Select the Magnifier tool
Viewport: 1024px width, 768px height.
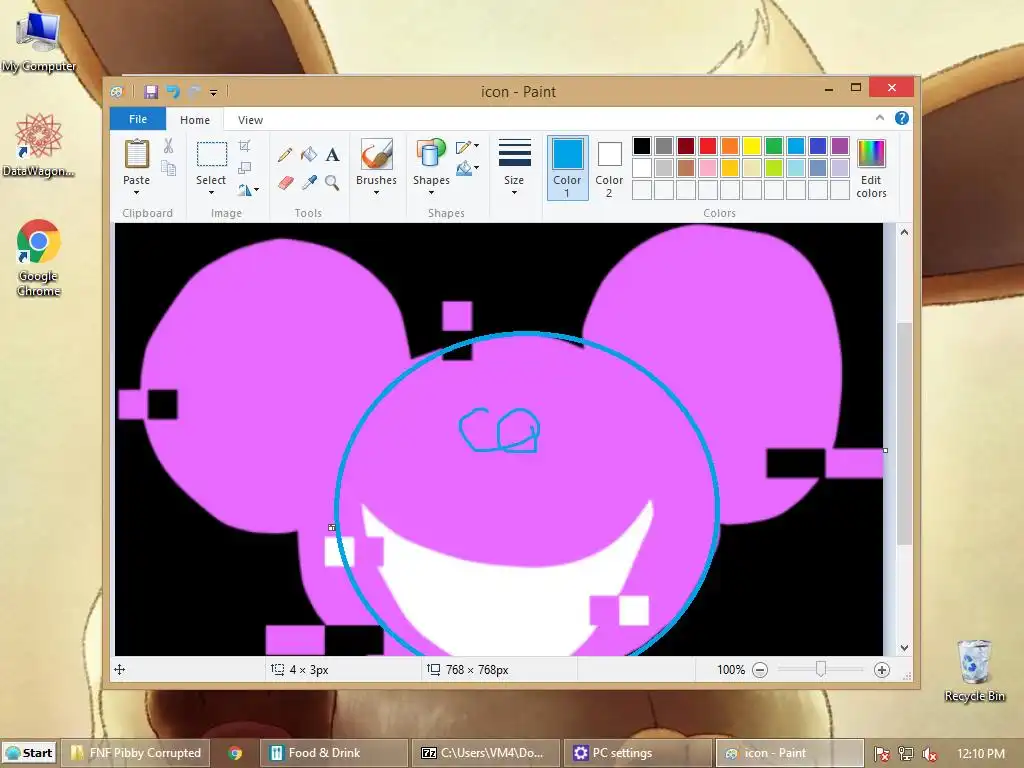tap(332, 183)
